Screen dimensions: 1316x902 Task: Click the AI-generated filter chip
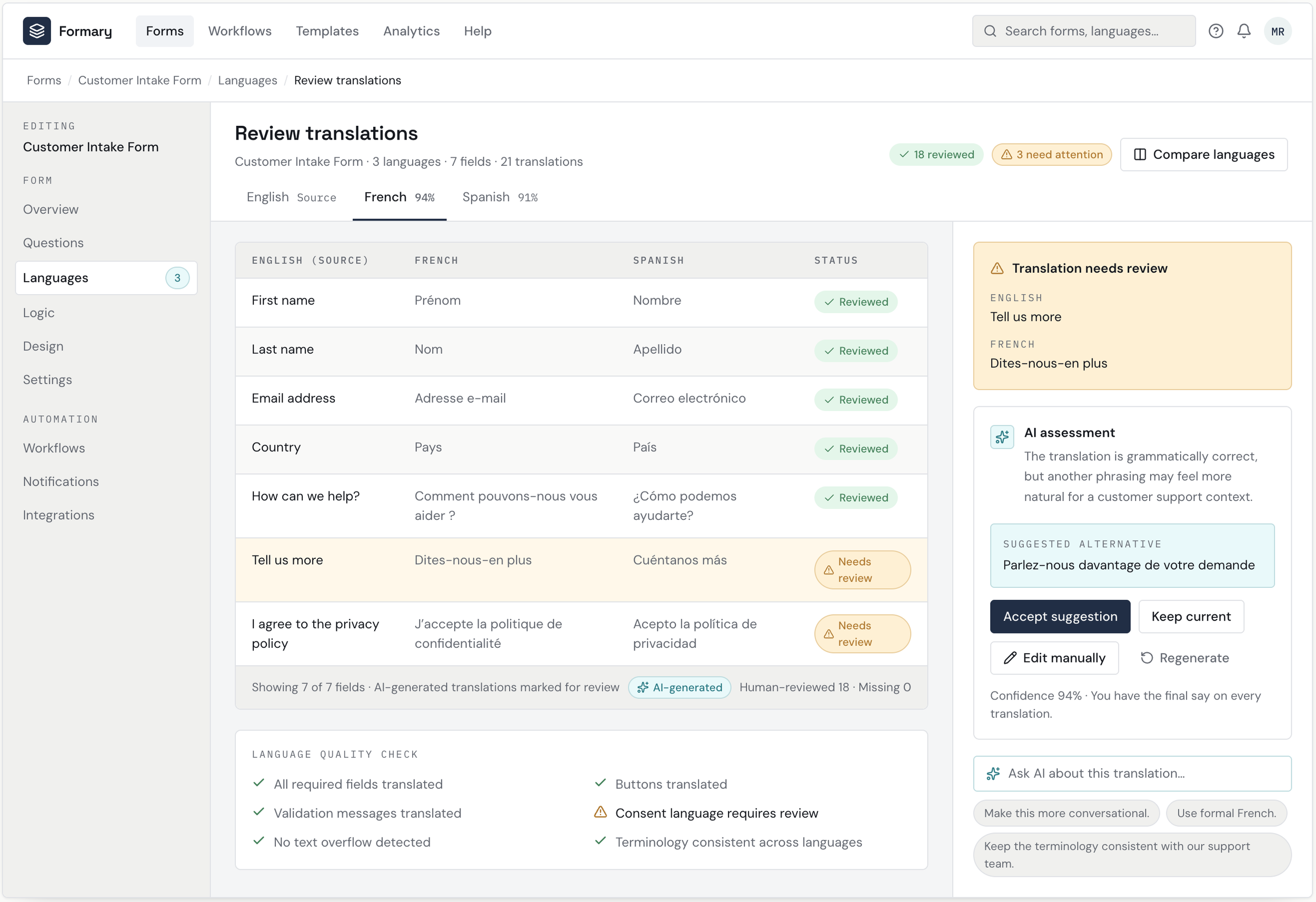pos(680,687)
